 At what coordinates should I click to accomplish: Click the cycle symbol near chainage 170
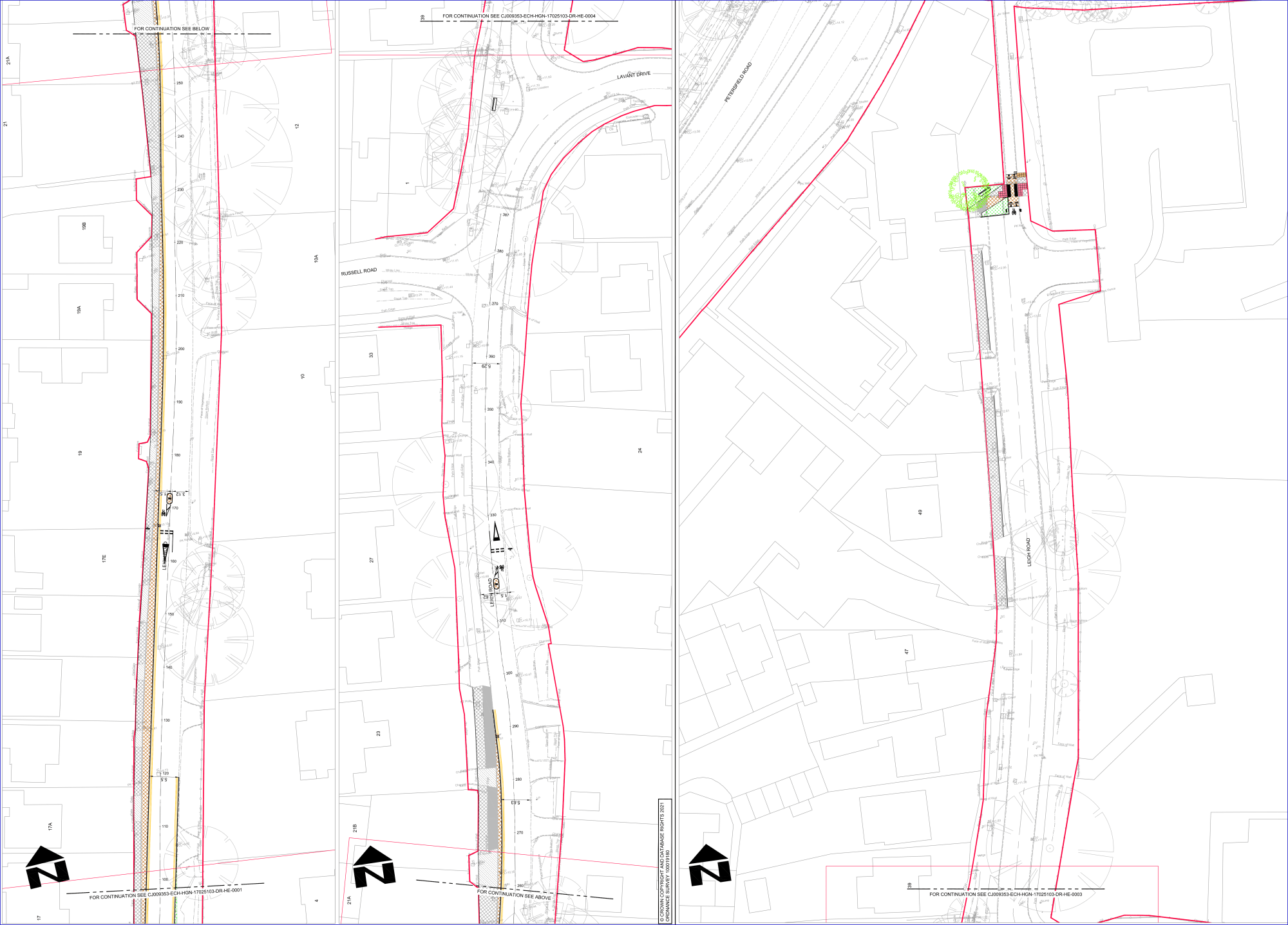(x=164, y=513)
